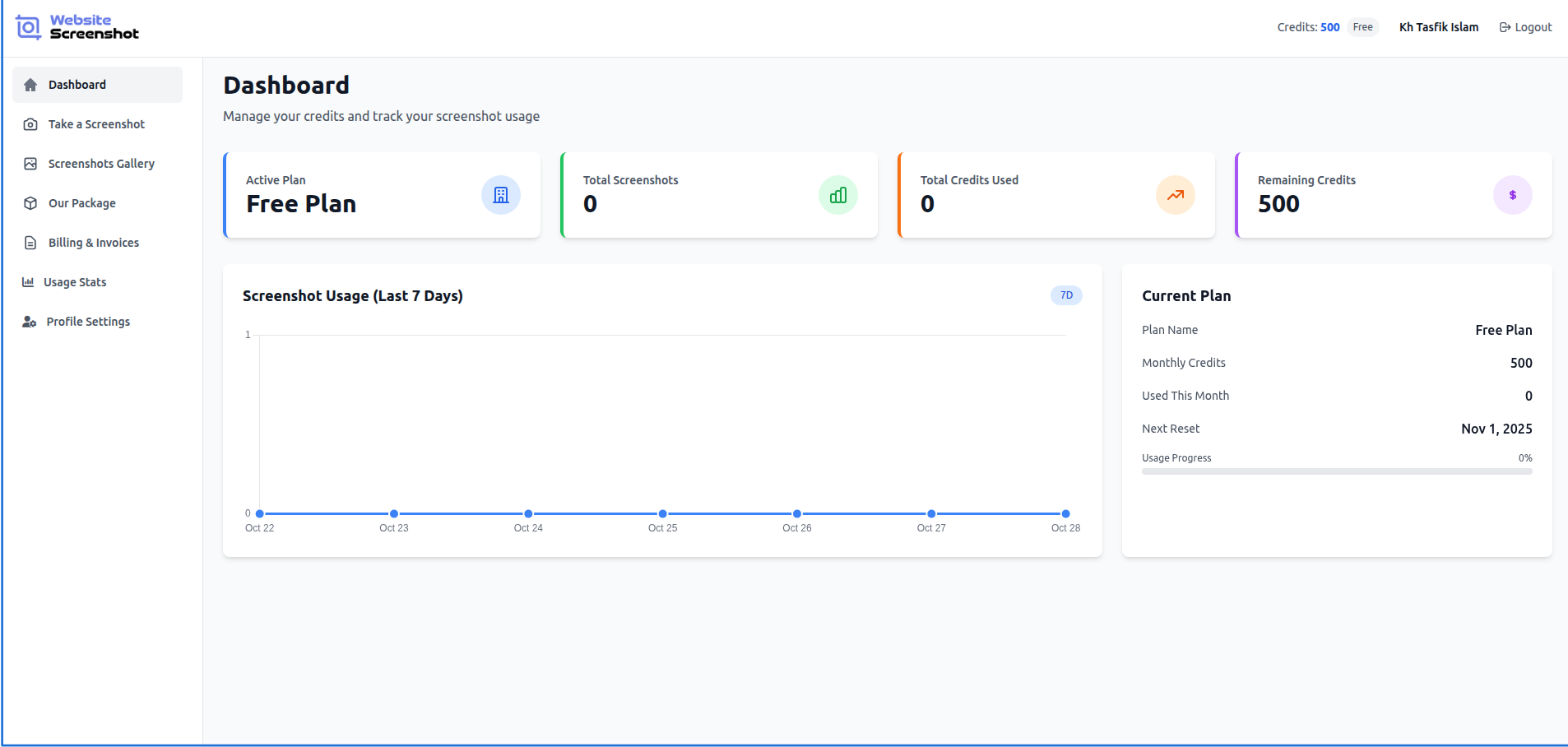Click the 500 credits count in header
The width and height of the screenshot is (1568, 747).
click(1329, 27)
